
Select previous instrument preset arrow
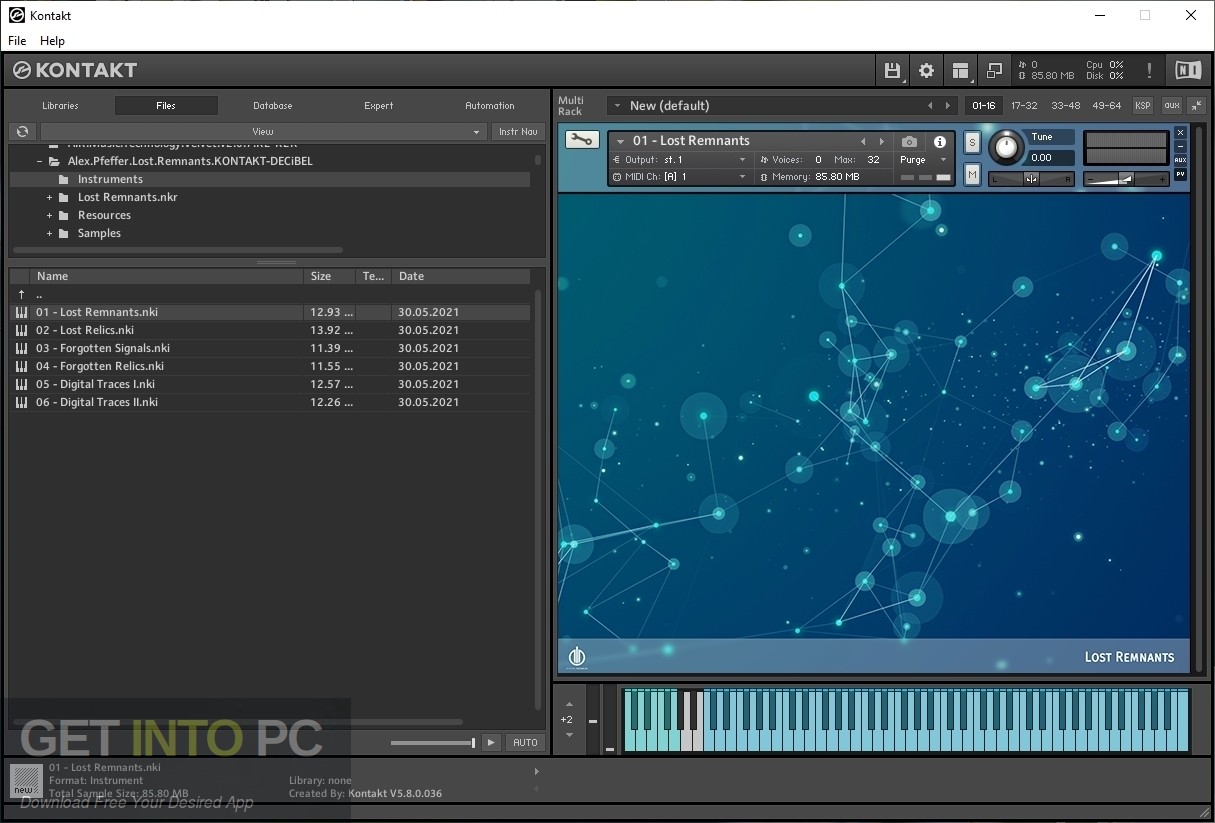point(864,142)
